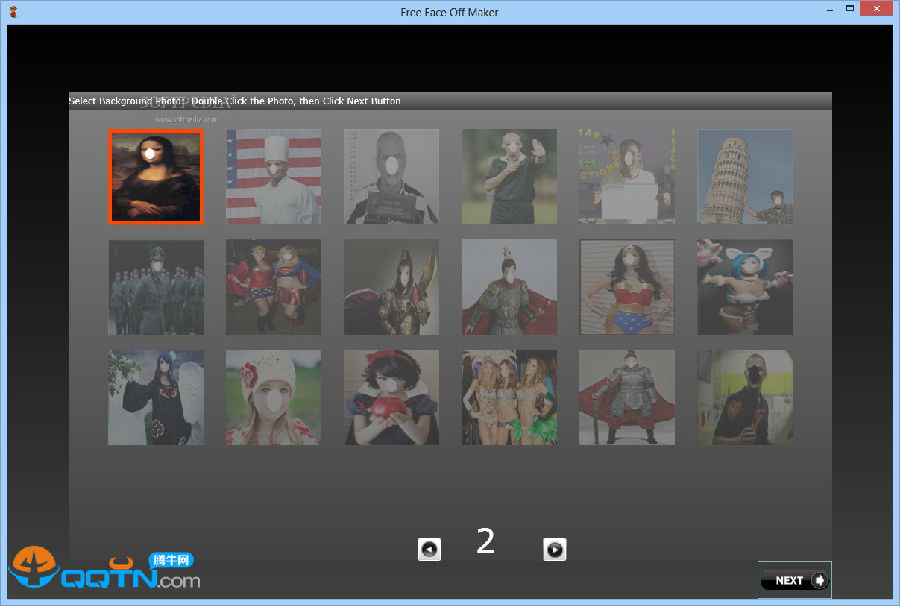Image resolution: width=900 pixels, height=606 pixels.
Task: Choose the chef with American flag photo
Action: click(x=273, y=176)
